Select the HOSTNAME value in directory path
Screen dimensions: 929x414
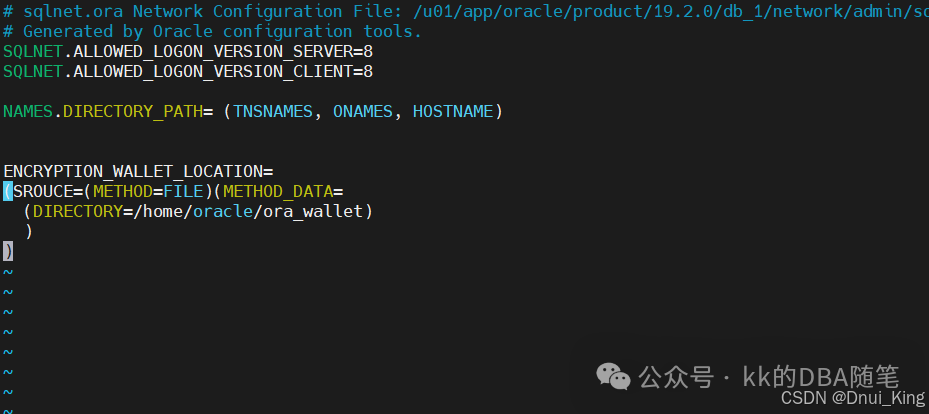point(453,111)
